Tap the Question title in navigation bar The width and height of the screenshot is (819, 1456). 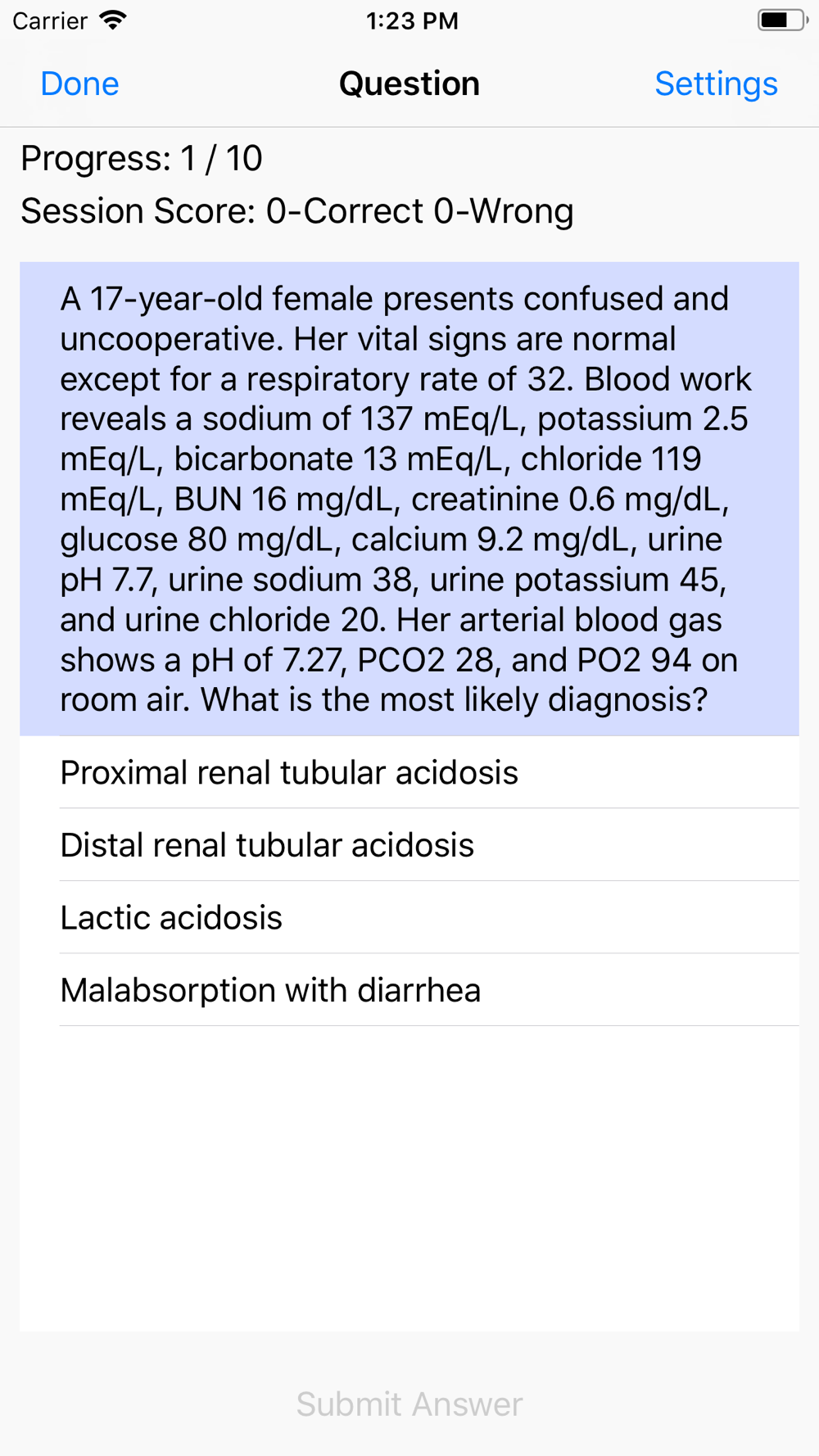[409, 84]
